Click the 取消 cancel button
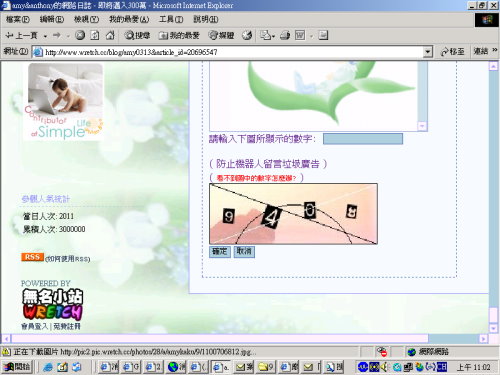Screen dimensions: 500x375 click(244, 252)
